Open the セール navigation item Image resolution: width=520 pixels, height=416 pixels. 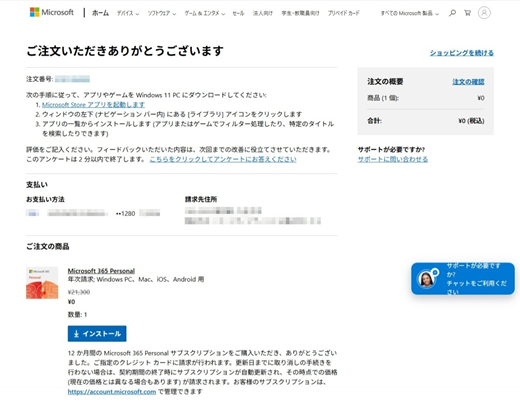[x=238, y=14]
